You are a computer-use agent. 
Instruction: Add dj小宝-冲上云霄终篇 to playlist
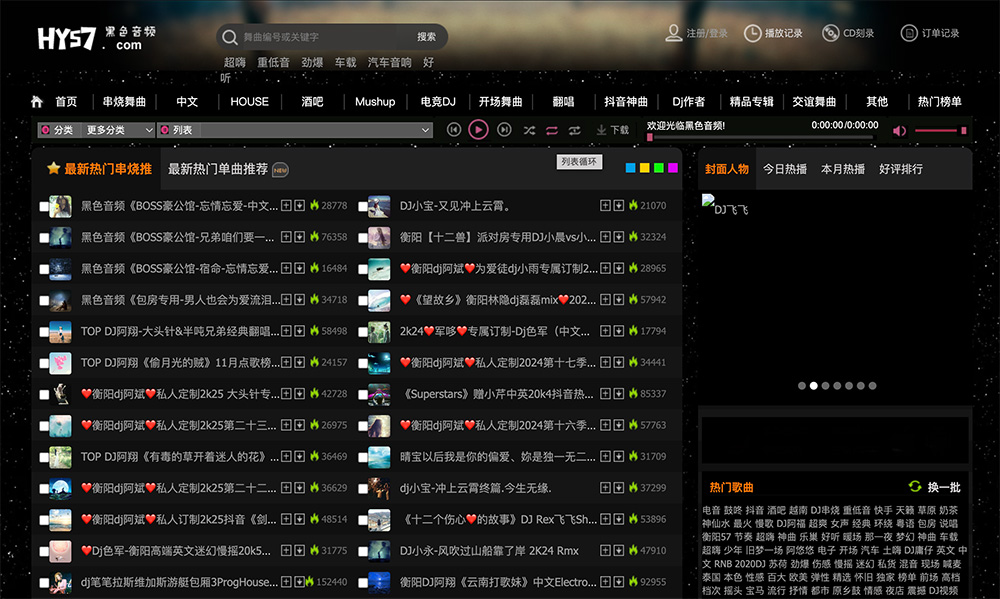pos(605,487)
